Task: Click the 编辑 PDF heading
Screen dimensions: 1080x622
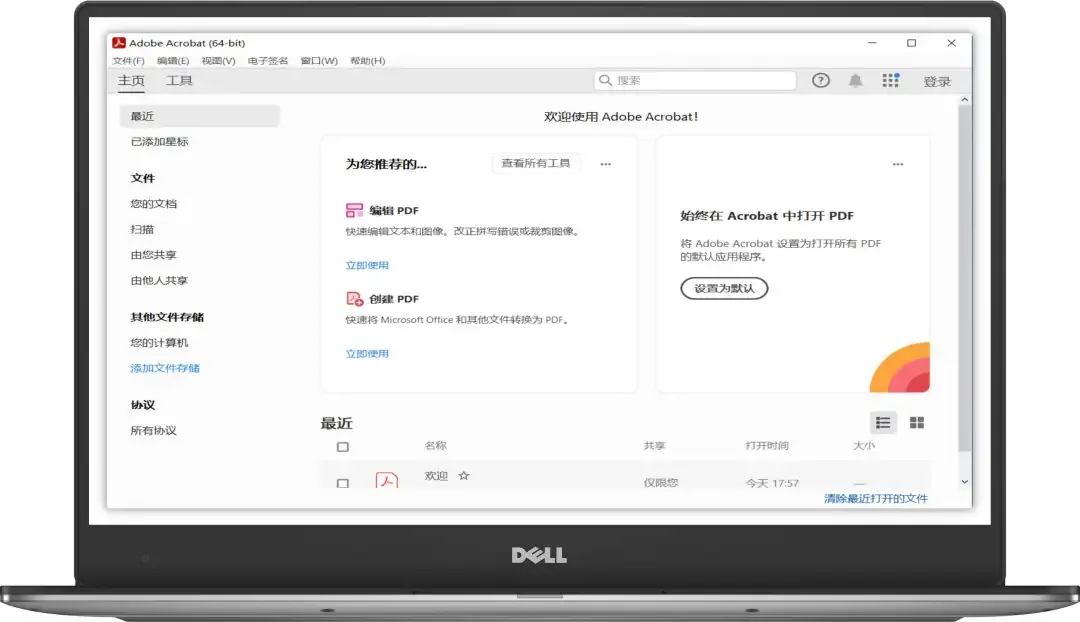Action: click(x=394, y=210)
